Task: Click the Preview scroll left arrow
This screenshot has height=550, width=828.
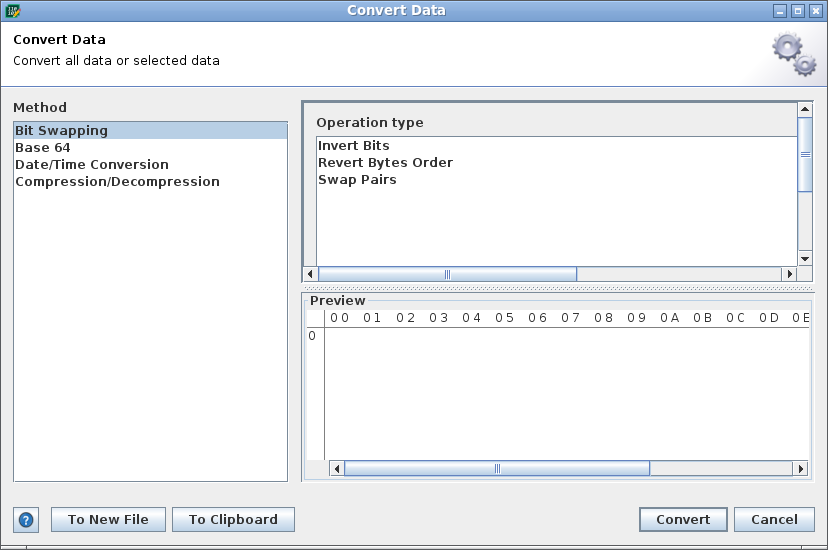Action: click(x=337, y=468)
